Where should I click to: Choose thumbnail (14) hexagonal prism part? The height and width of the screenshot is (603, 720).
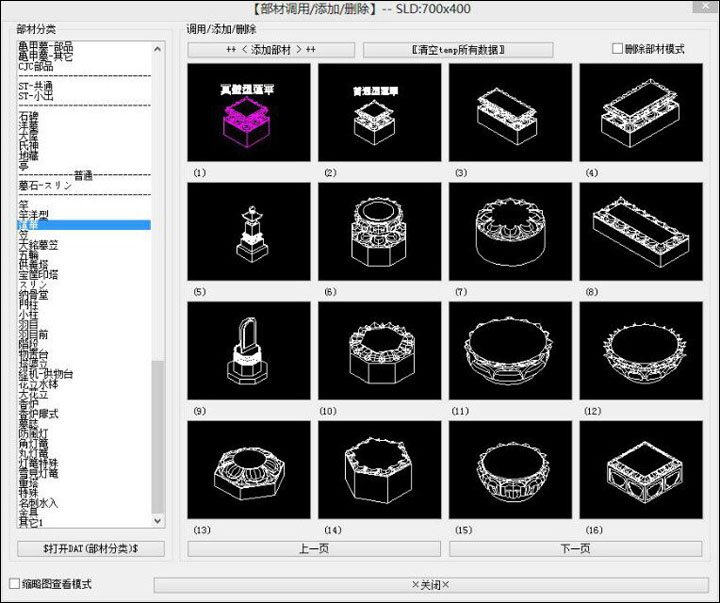click(x=379, y=470)
